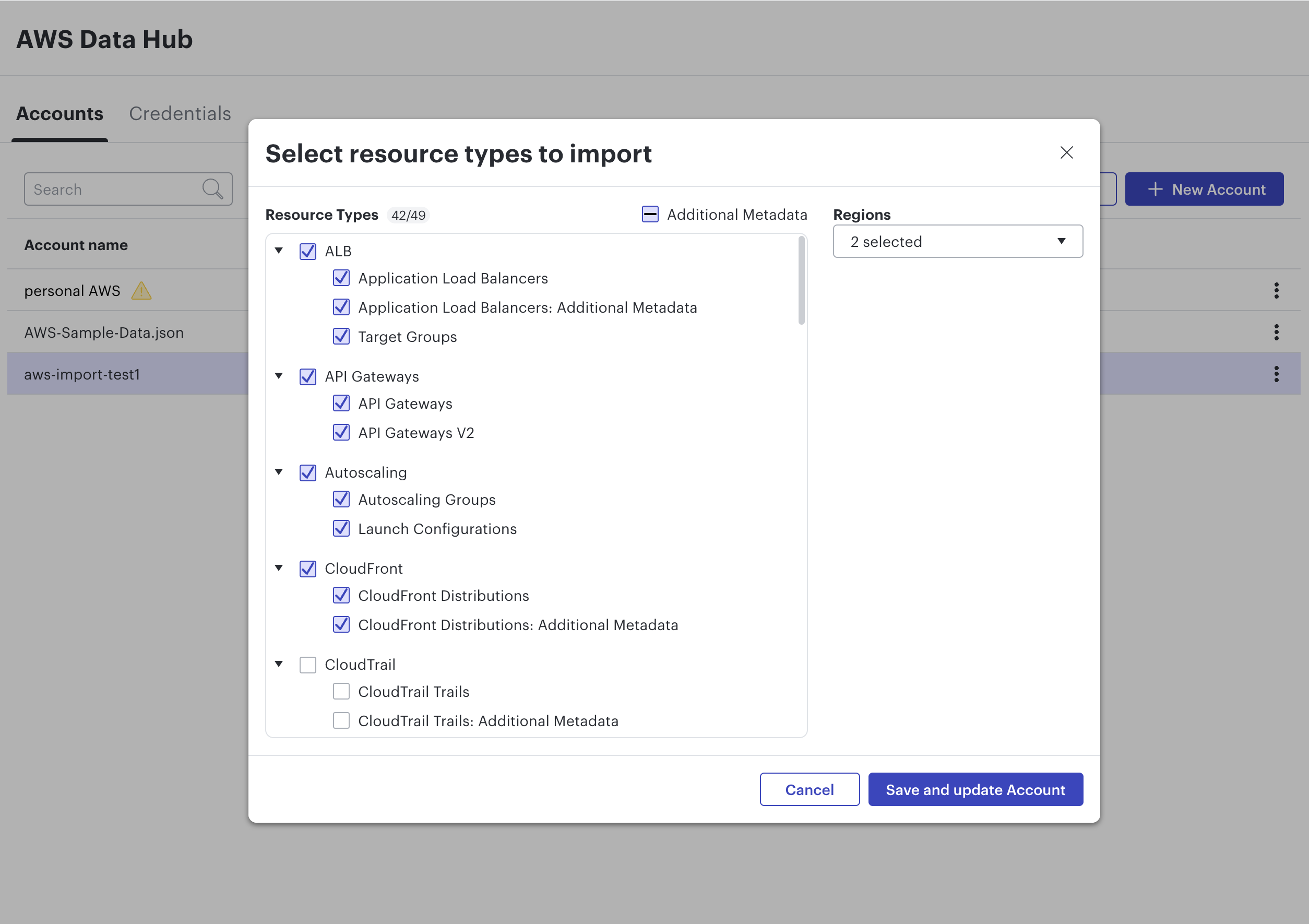Click the Cancel button

click(810, 789)
